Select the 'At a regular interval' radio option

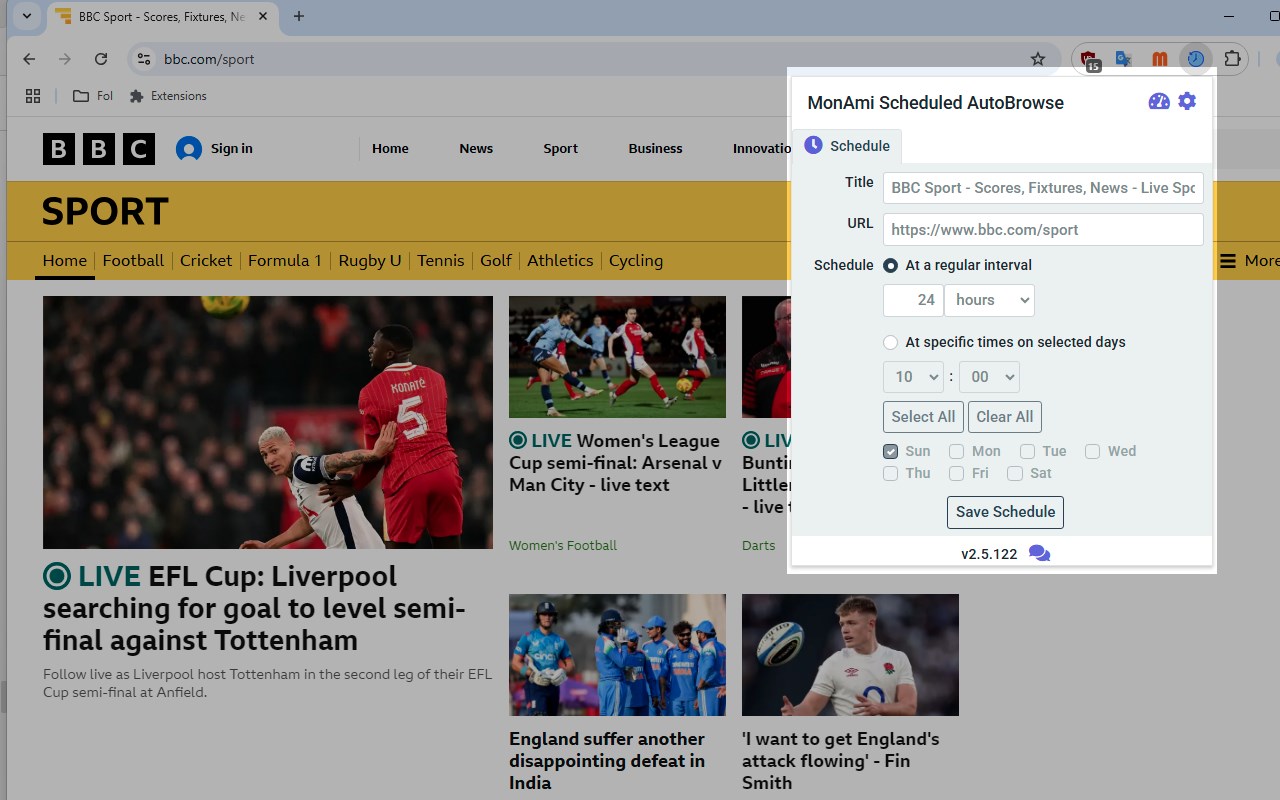pos(890,266)
